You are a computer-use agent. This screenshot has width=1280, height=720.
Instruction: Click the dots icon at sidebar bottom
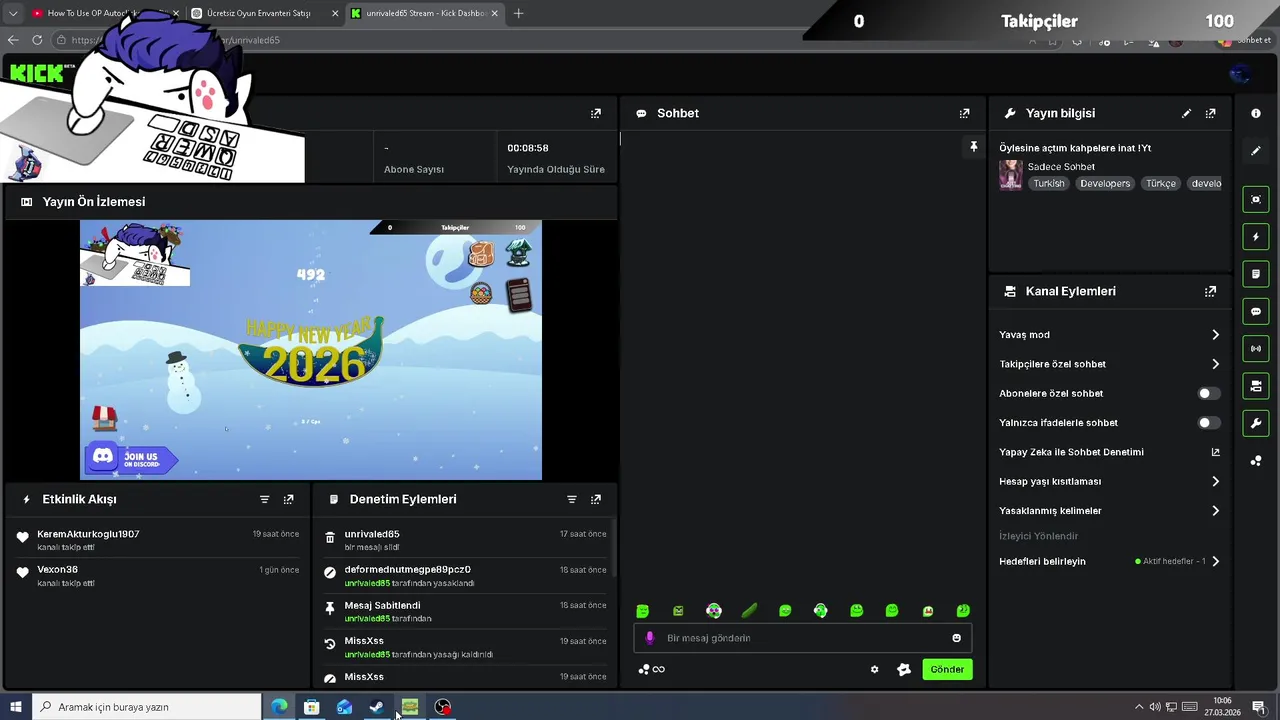tap(1256, 461)
